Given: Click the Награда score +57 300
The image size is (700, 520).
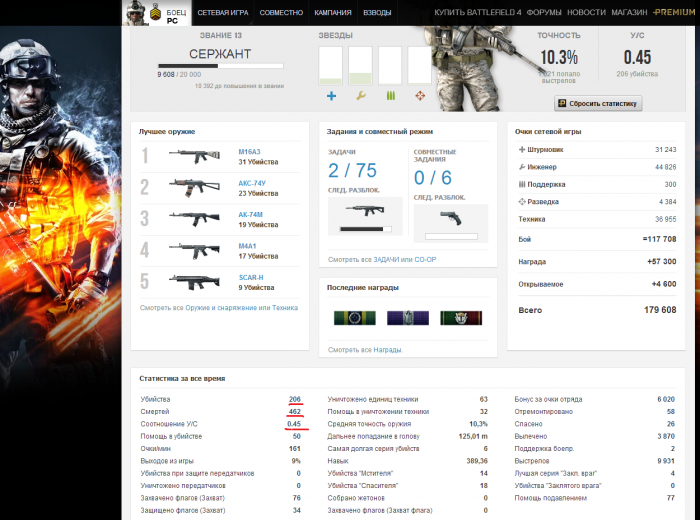Looking at the screenshot, I should 662,262.
